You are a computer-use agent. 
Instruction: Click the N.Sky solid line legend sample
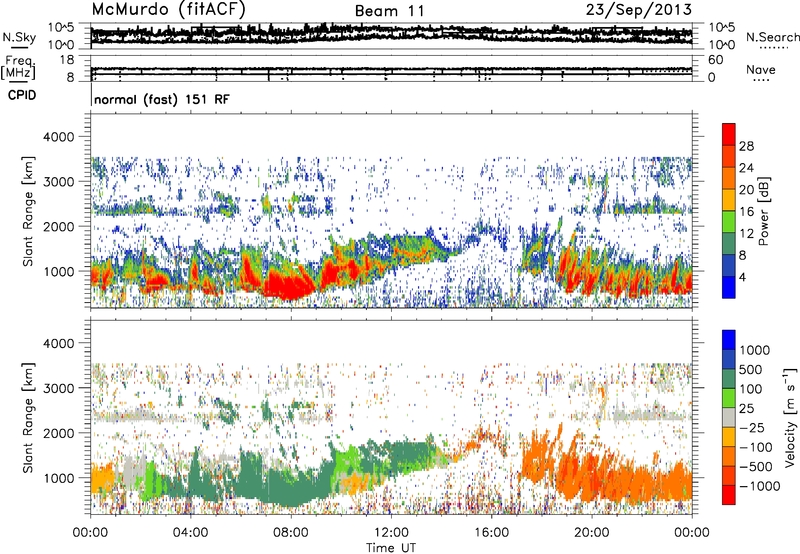[19, 47]
